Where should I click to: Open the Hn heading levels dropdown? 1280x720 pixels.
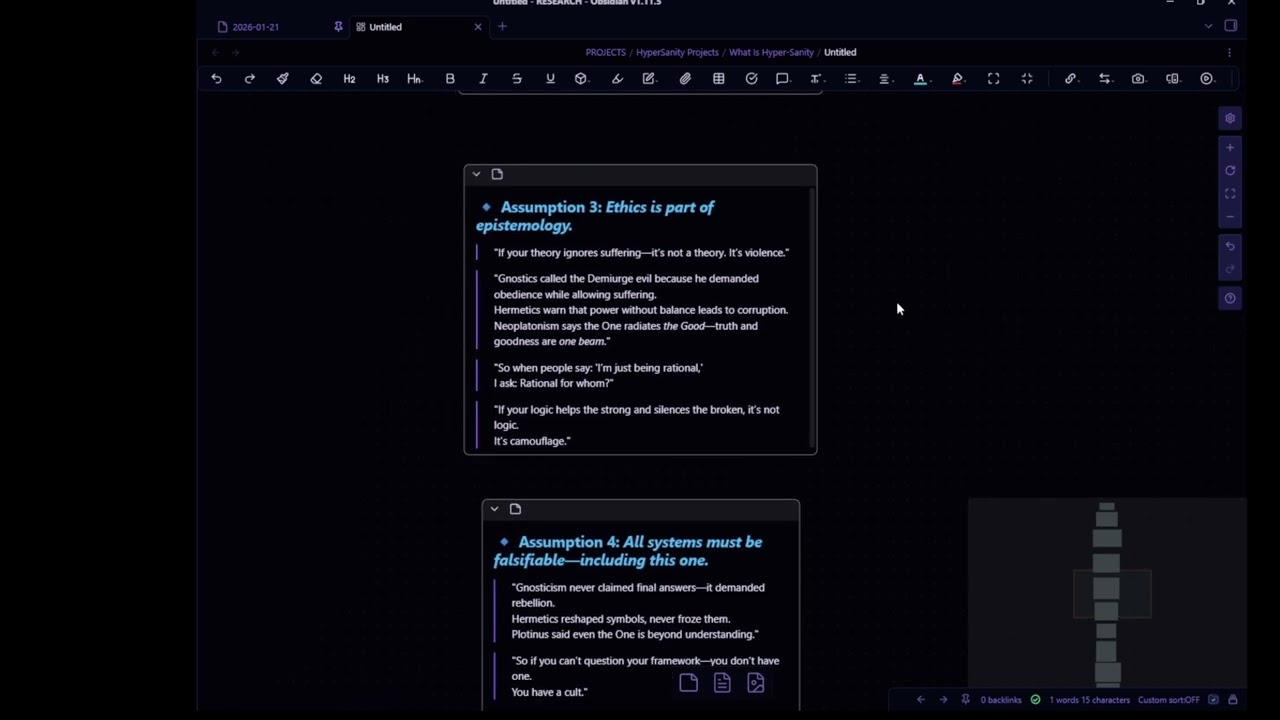pyautogui.click(x=414, y=79)
